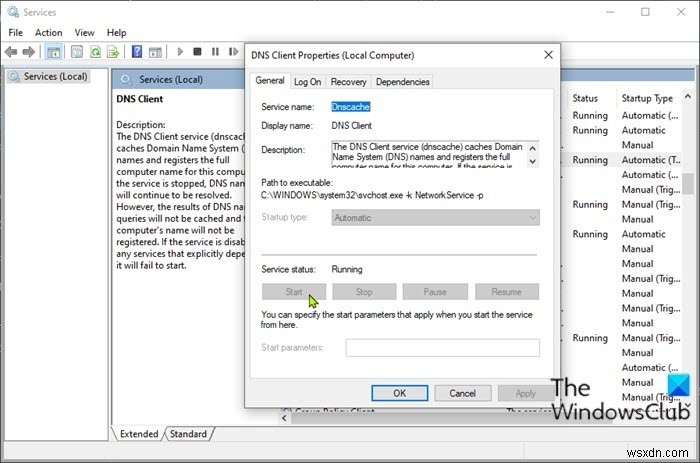
Task: Open the File menu
Action: point(16,33)
